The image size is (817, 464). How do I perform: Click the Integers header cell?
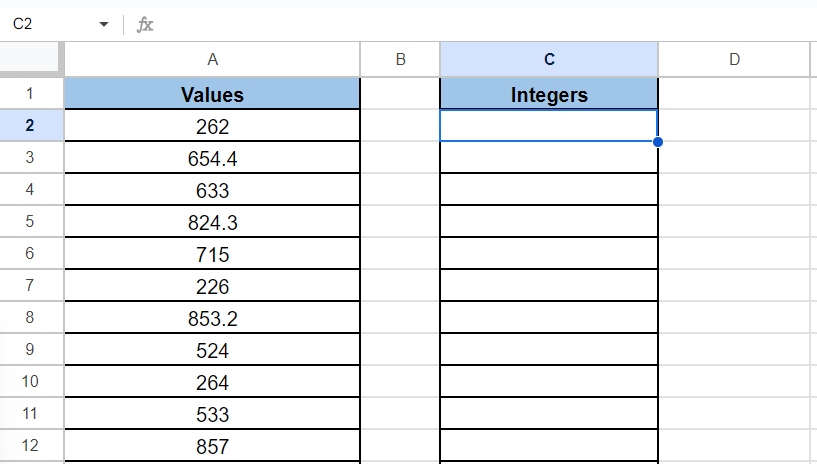[x=549, y=95]
